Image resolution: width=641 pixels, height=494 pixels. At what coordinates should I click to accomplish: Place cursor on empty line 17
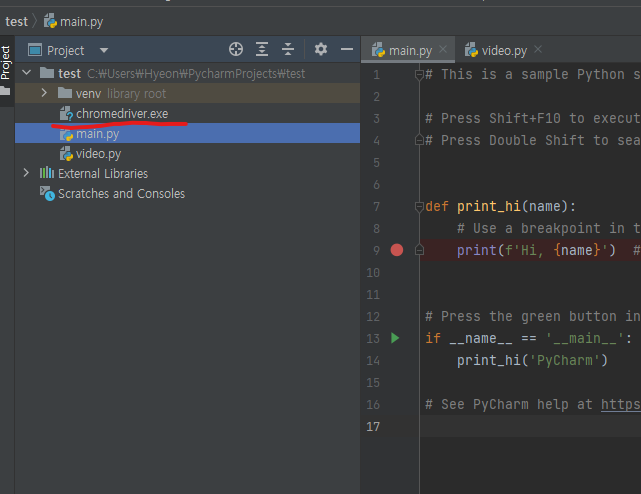point(530,426)
